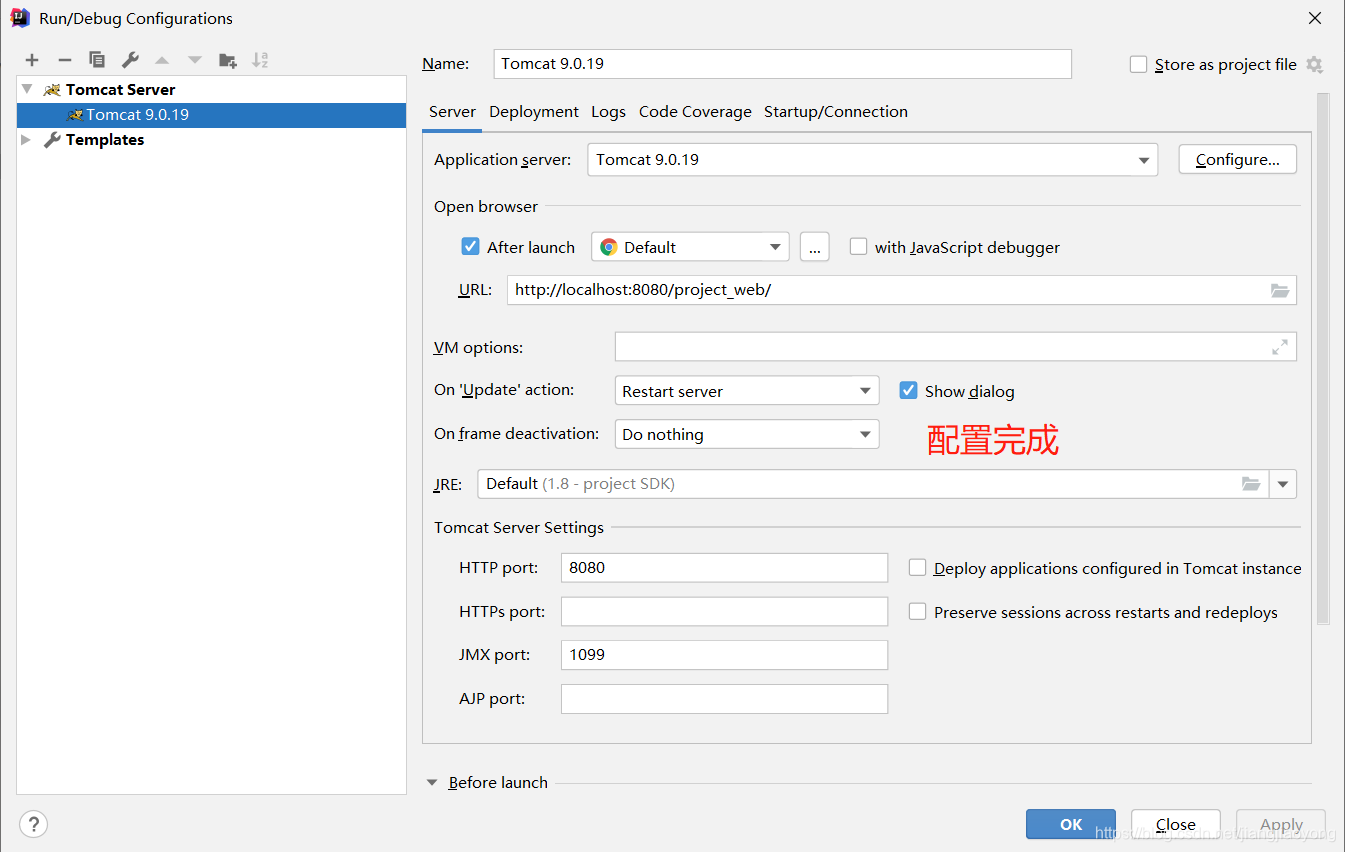
Task: Click the Close button
Action: (x=1176, y=824)
